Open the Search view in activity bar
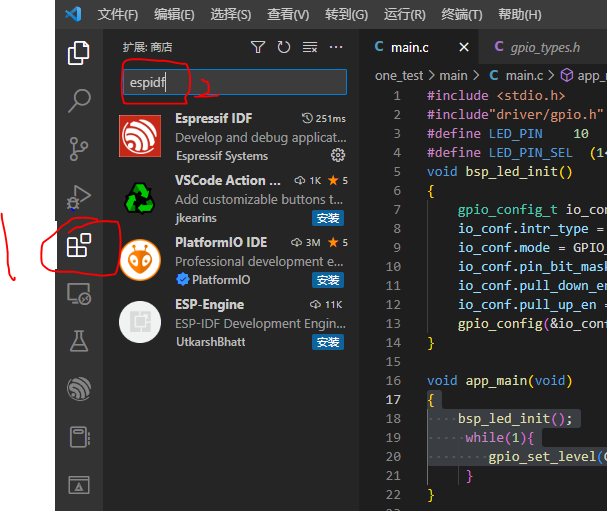The image size is (607, 511). pyautogui.click(x=79, y=101)
